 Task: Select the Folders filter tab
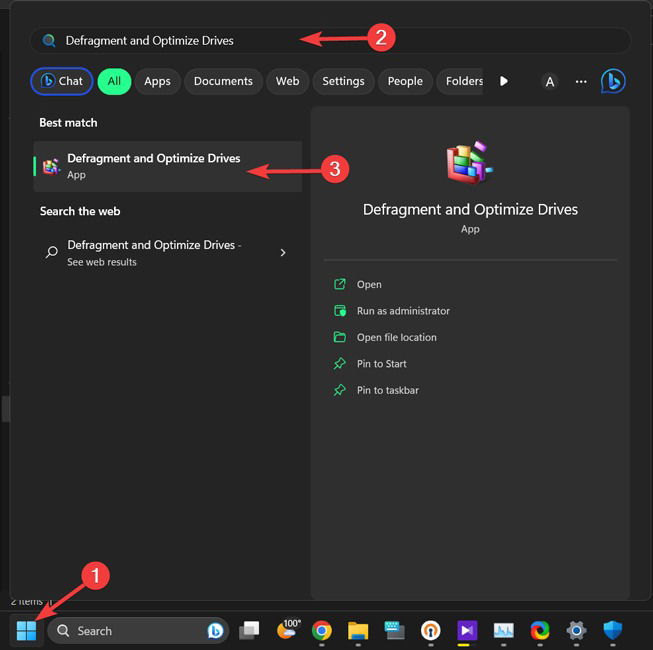(460, 81)
